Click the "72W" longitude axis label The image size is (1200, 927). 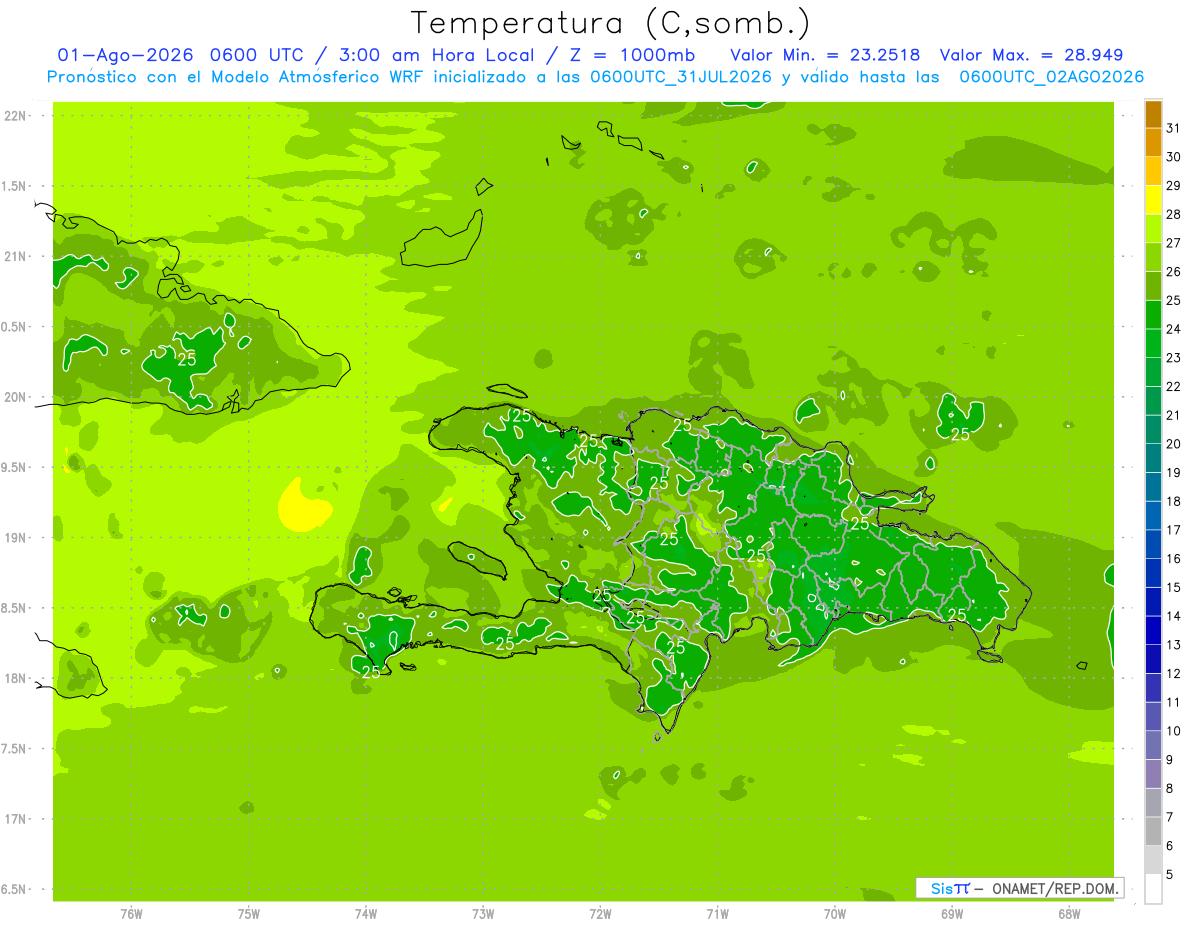tap(600, 914)
